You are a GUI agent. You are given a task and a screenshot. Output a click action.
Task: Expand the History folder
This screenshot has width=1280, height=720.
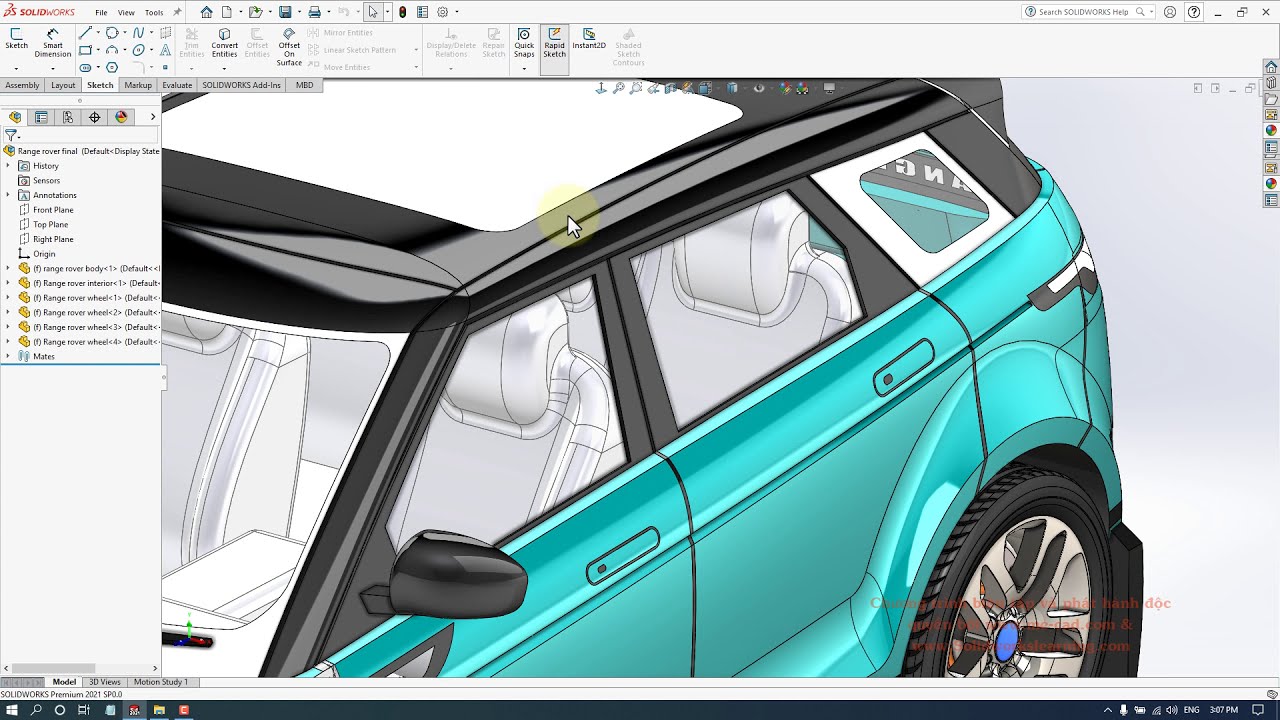[8, 166]
